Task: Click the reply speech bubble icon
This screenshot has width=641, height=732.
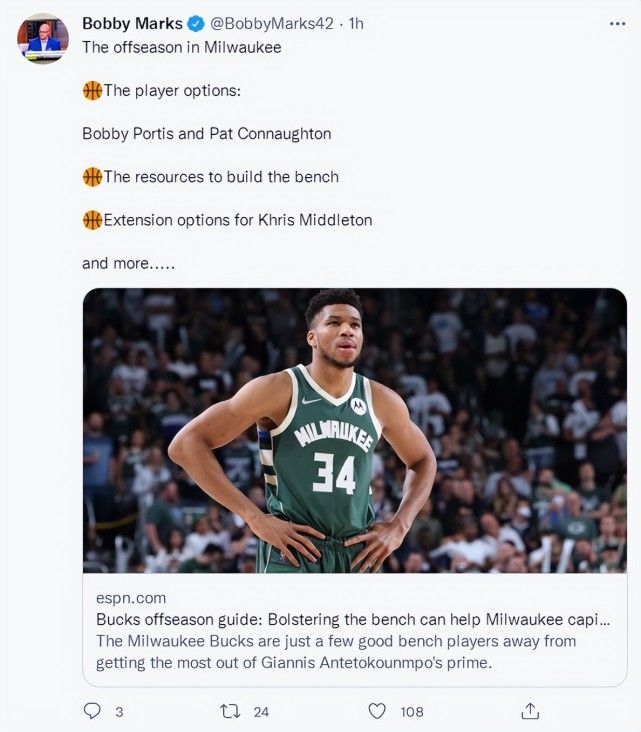Action: point(93,711)
